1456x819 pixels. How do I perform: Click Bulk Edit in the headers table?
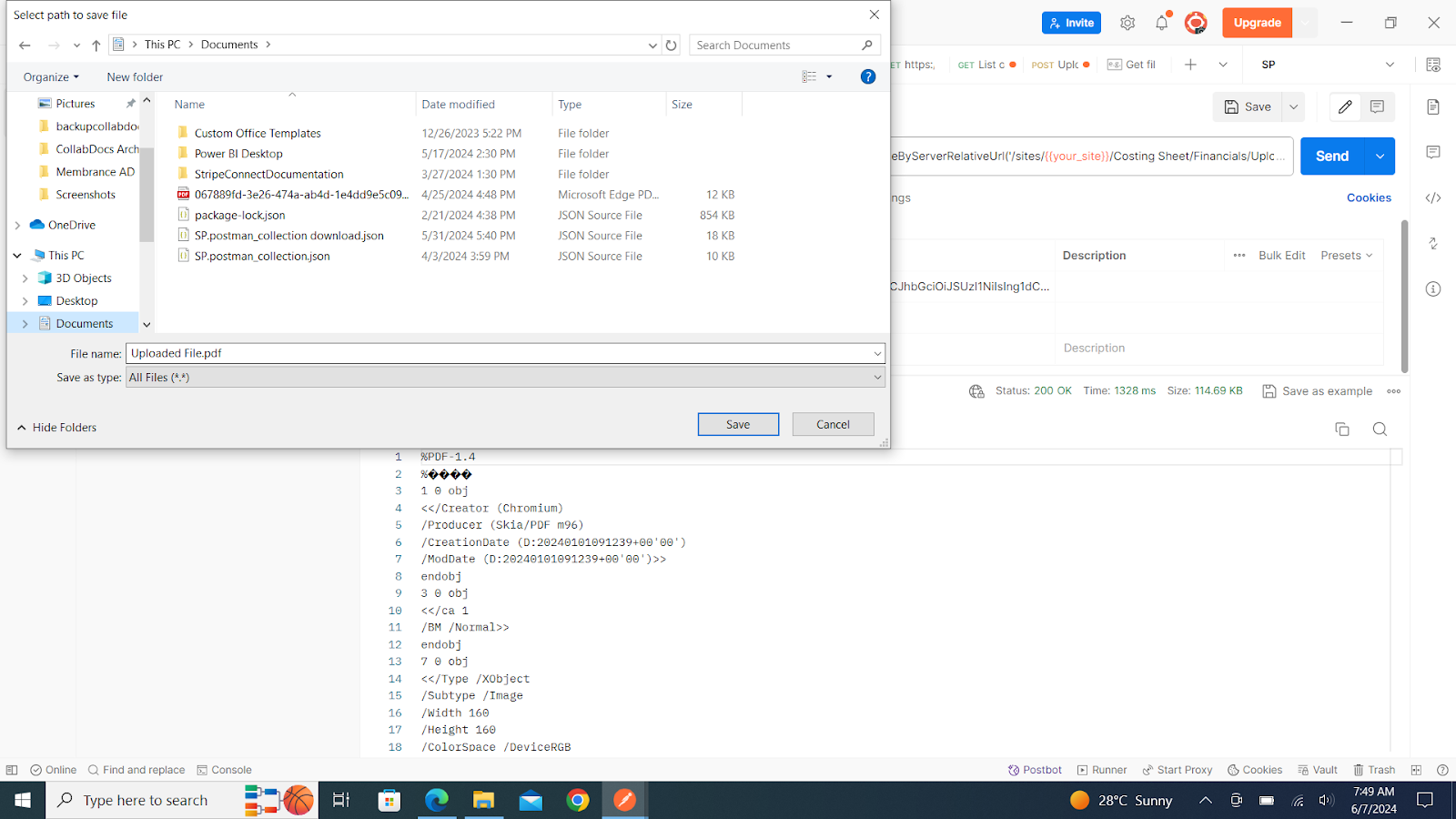1281,256
